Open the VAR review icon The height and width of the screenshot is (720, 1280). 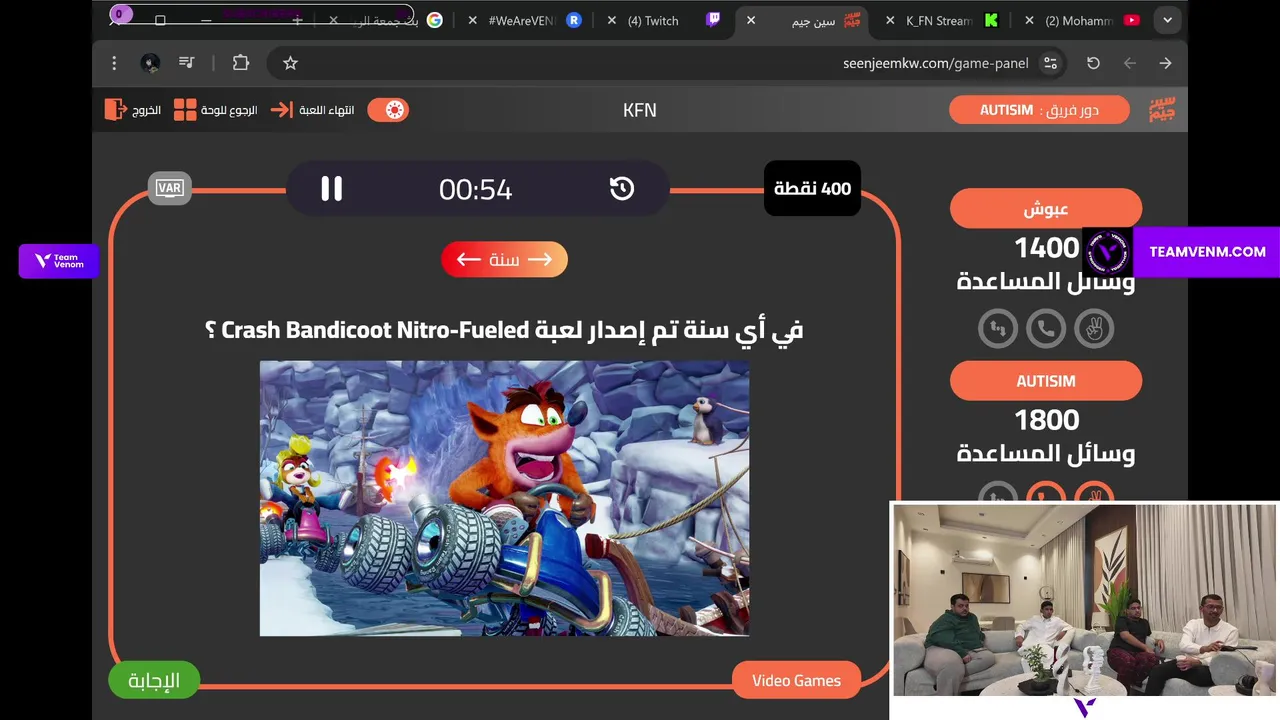click(169, 188)
